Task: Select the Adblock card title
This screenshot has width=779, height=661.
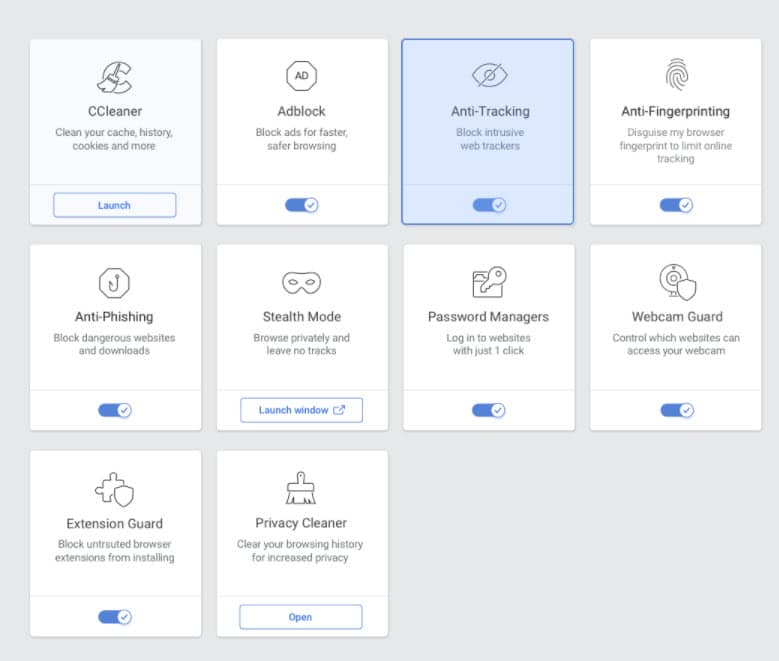Action: [x=302, y=111]
